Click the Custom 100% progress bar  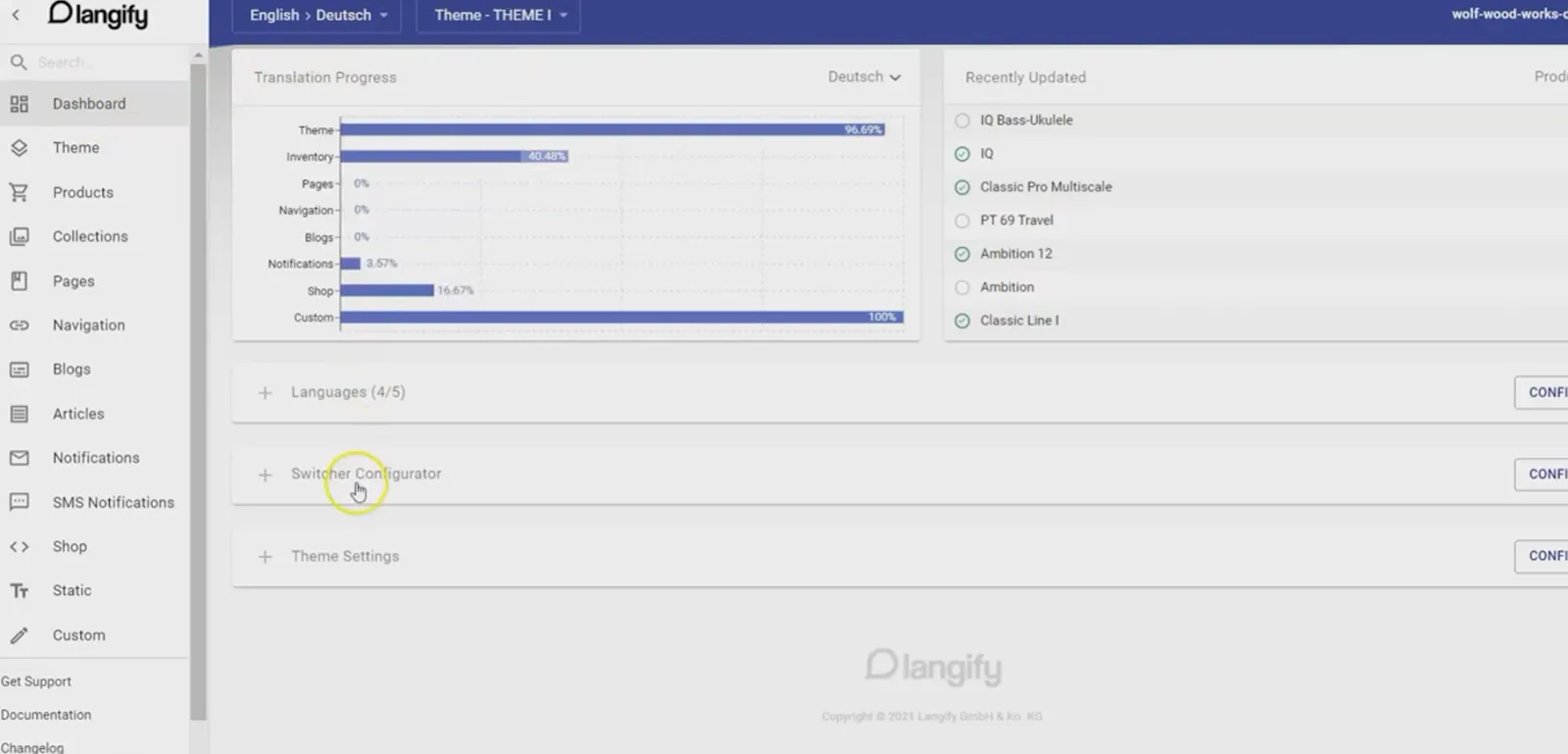pos(621,317)
